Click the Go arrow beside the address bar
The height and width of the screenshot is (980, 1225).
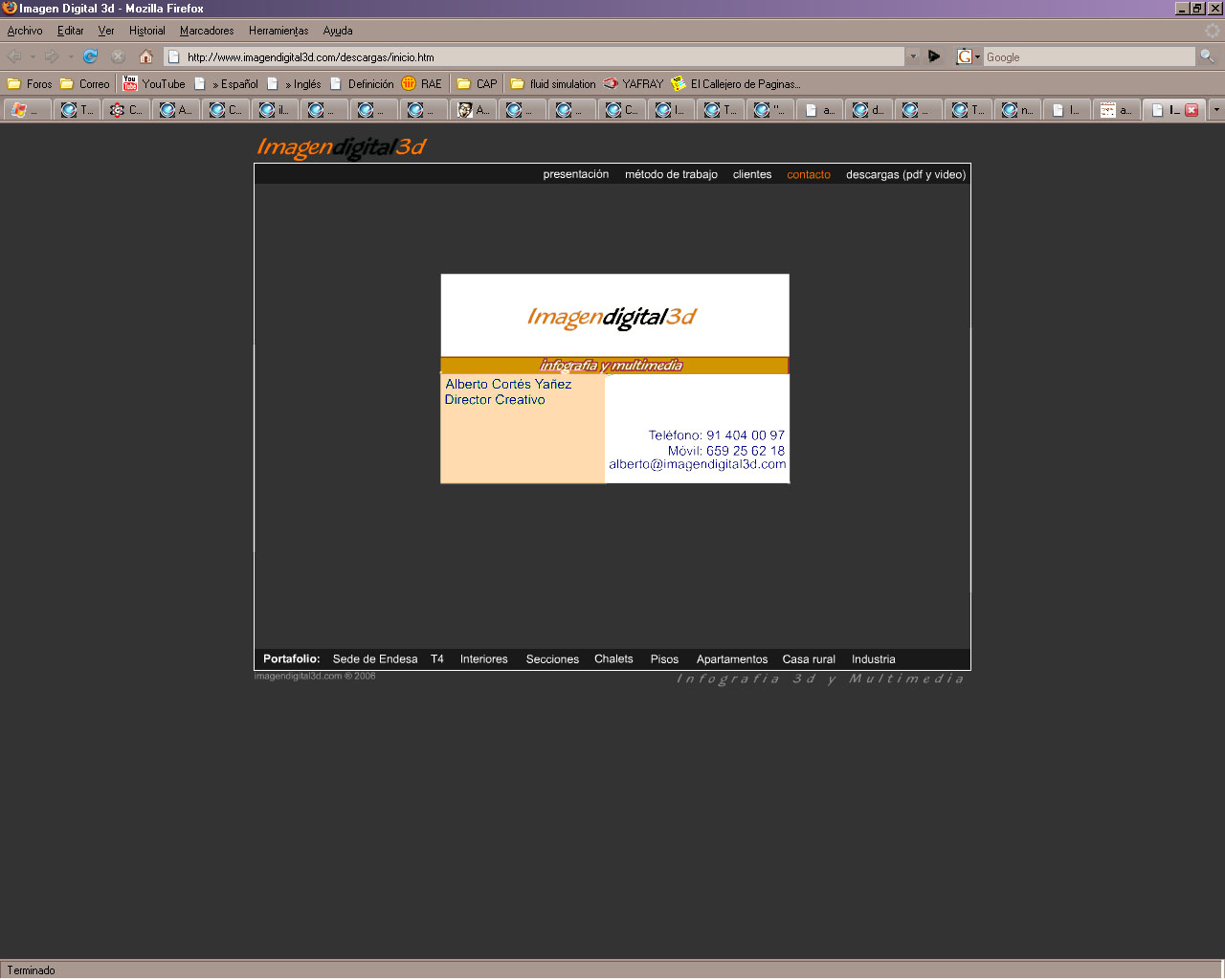point(934,56)
